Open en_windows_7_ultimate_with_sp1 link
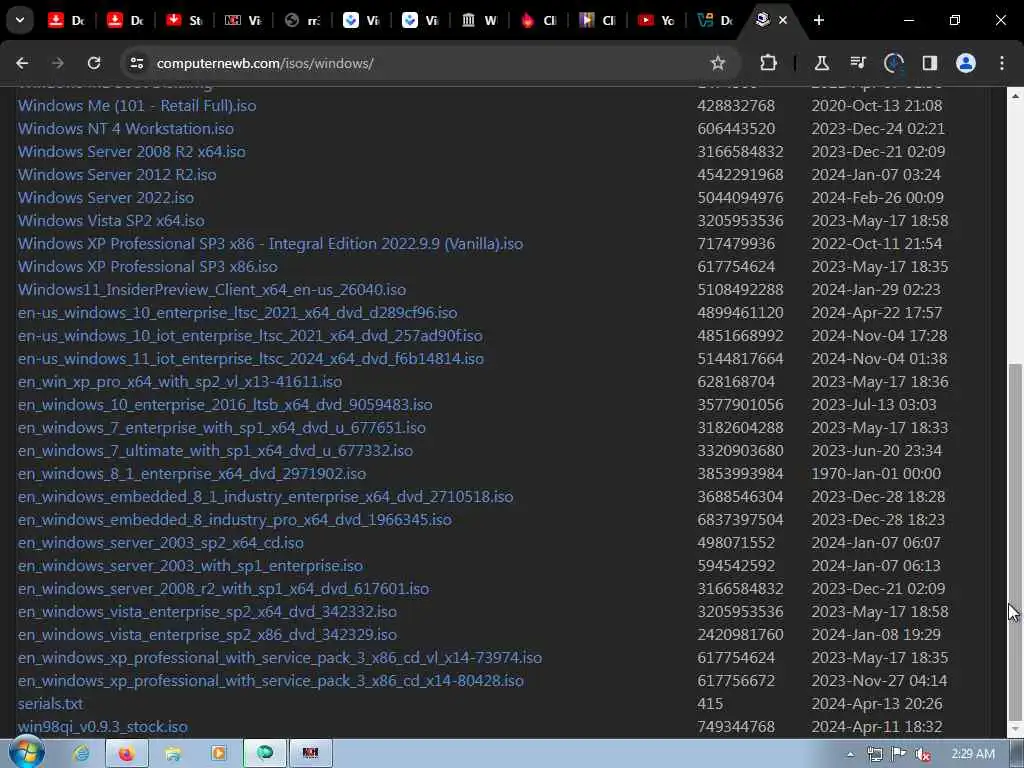Viewport: 1024px width, 768px height. click(x=215, y=451)
